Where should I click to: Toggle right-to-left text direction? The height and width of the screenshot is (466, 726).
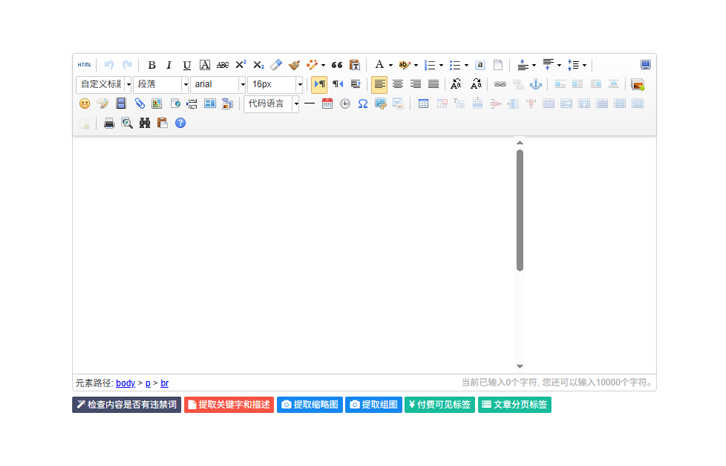coord(338,84)
